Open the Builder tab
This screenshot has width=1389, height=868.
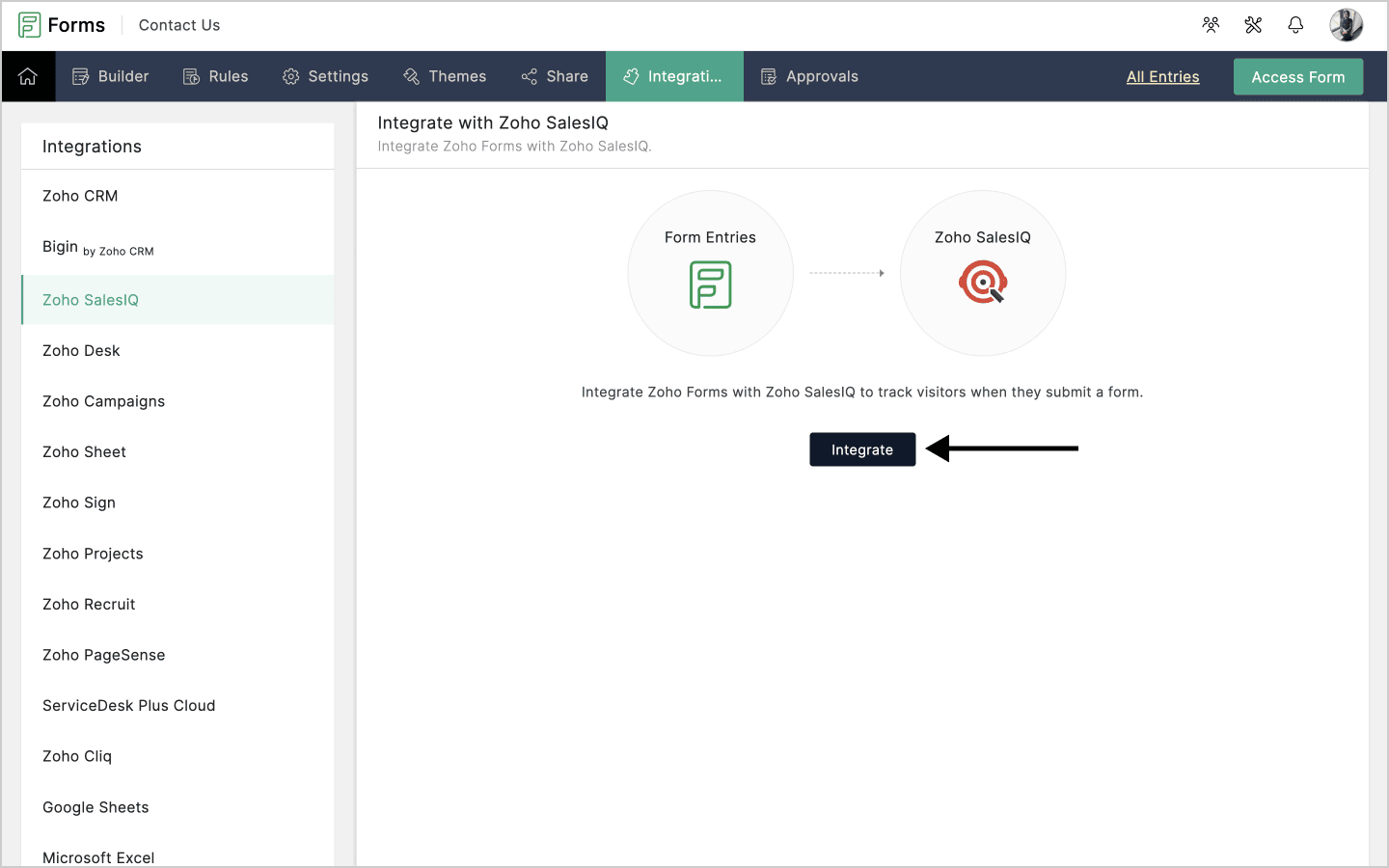(x=110, y=76)
